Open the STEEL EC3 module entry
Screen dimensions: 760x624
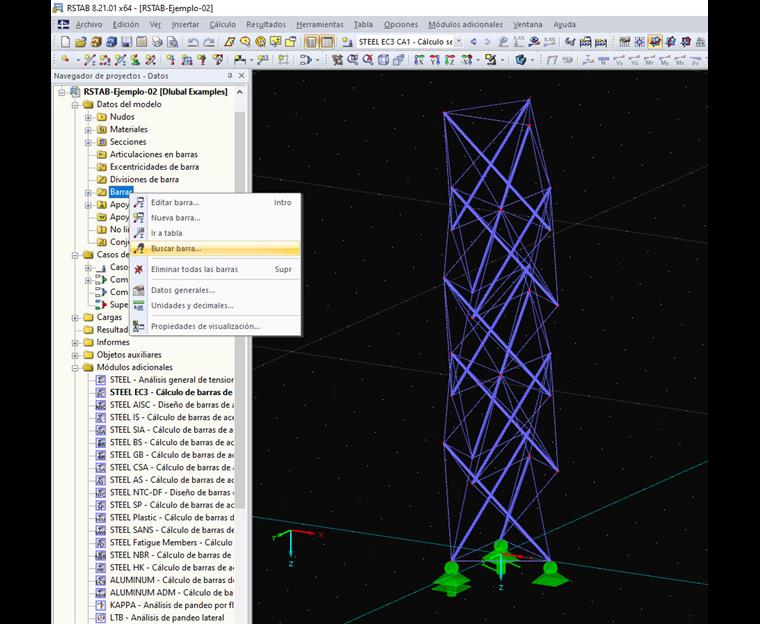click(x=171, y=392)
